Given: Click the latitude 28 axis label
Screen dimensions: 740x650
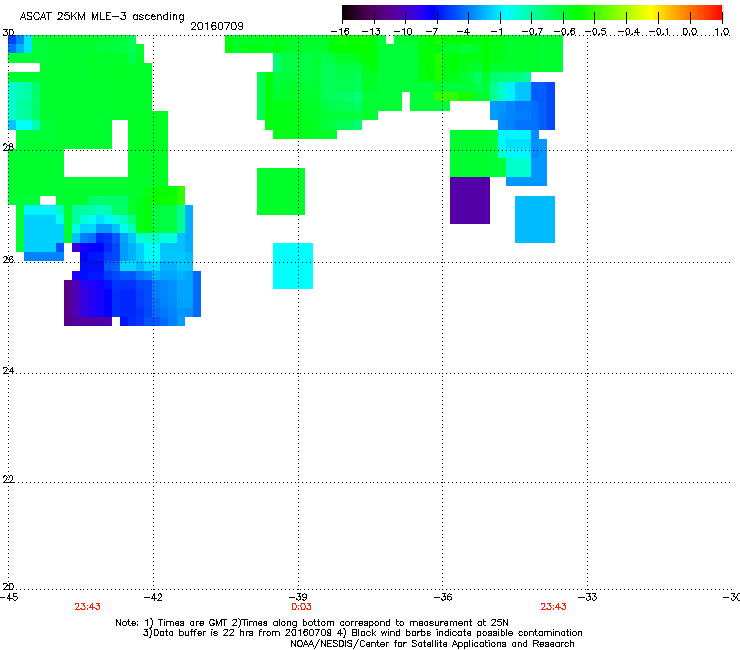Looking at the screenshot, I should click(8, 147).
